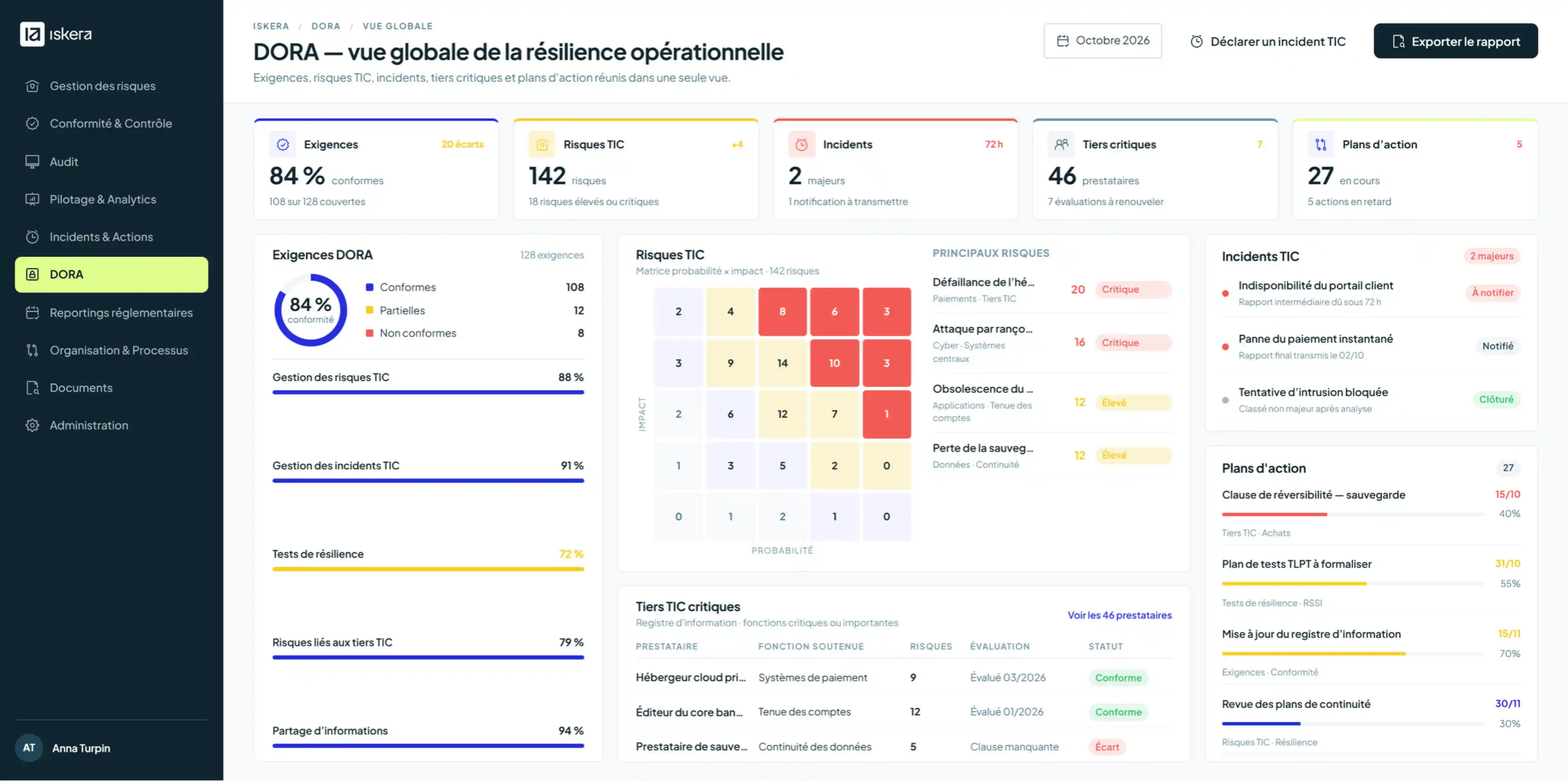The width and height of the screenshot is (1568, 781).
Task: Open Administration section
Action: point(111,426)
